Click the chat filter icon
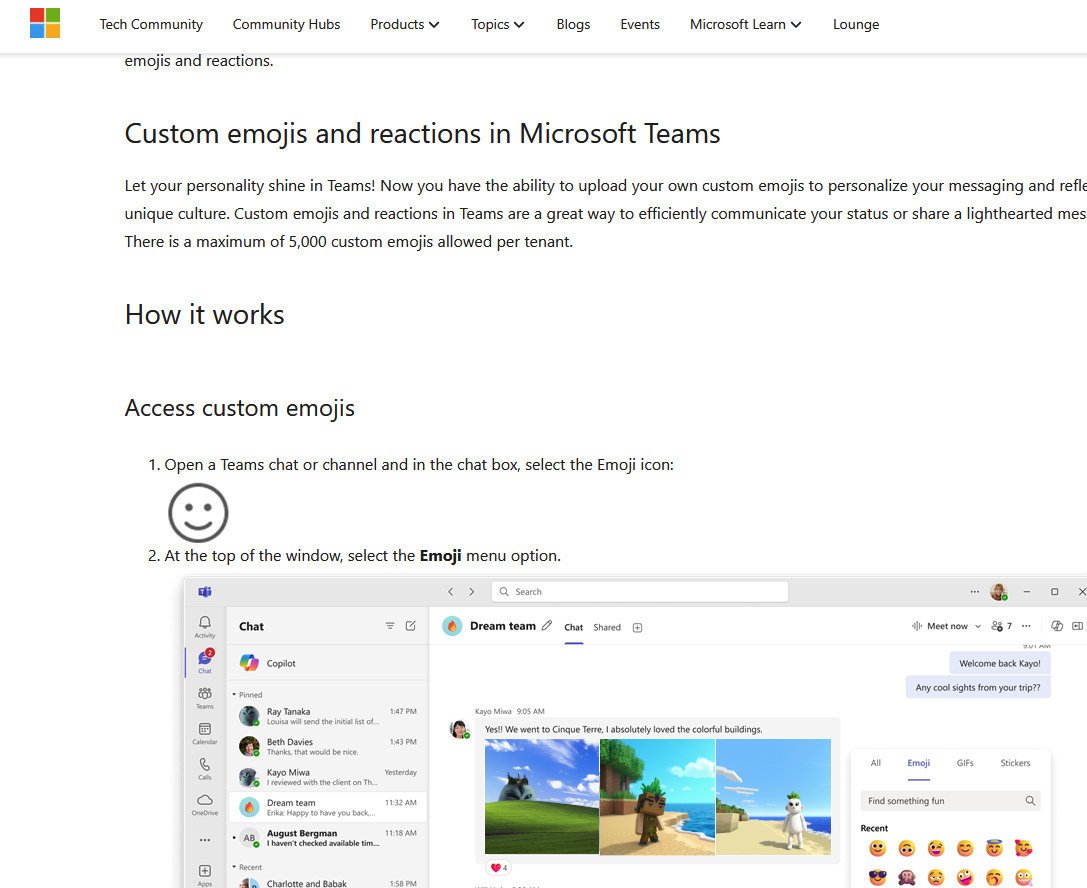 [390, 626]
